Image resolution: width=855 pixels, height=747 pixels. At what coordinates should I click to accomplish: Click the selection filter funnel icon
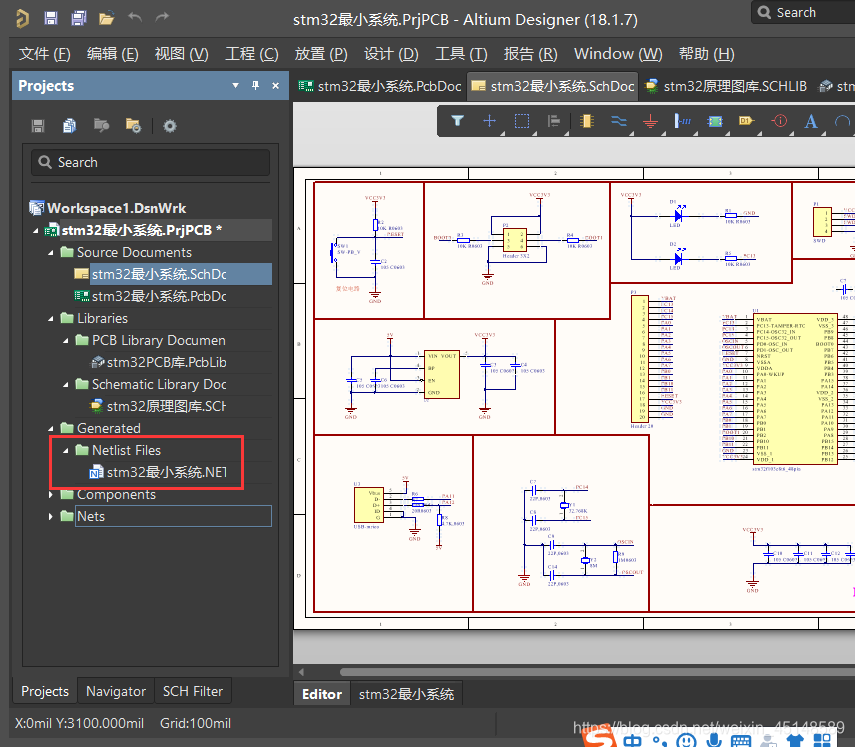[x=458, y=121]
